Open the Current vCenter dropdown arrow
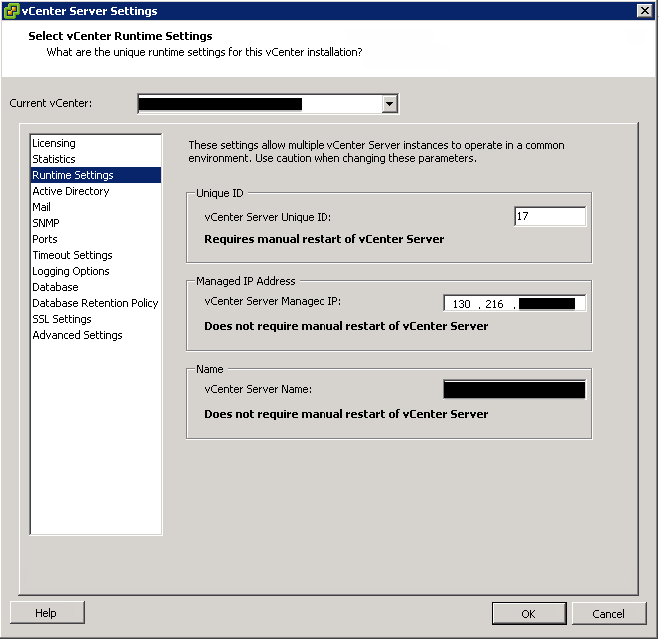This screenshot has height=639, width=659. click(390, 104)
